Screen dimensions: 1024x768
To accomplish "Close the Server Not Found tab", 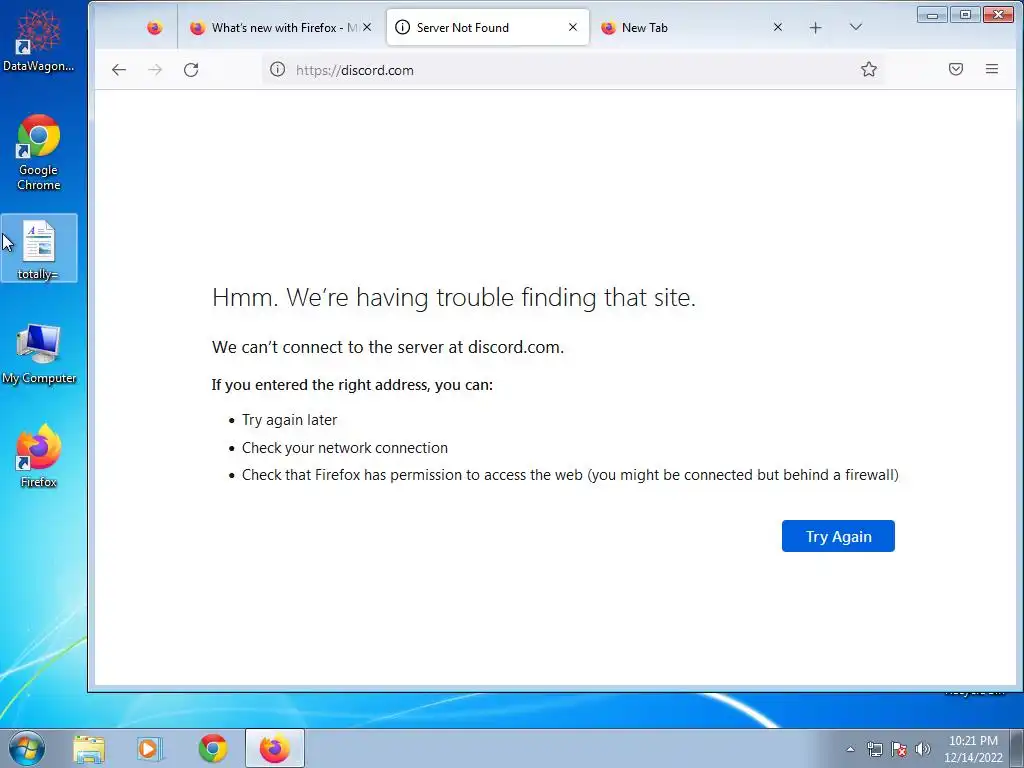I will click(573, 27).
